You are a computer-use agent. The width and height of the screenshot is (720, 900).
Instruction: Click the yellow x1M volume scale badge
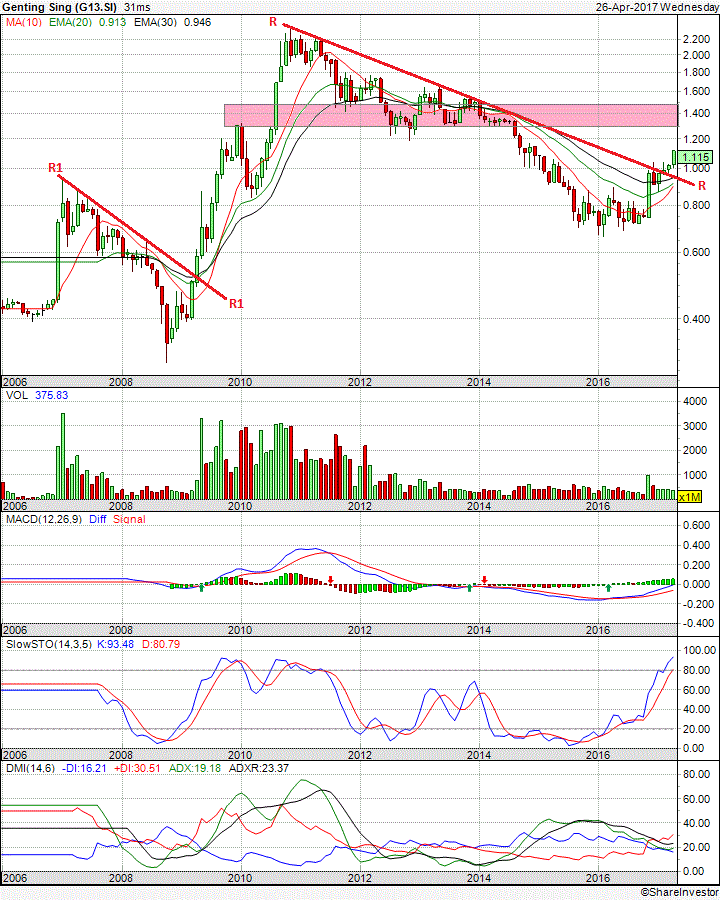(x=690, y=497)
